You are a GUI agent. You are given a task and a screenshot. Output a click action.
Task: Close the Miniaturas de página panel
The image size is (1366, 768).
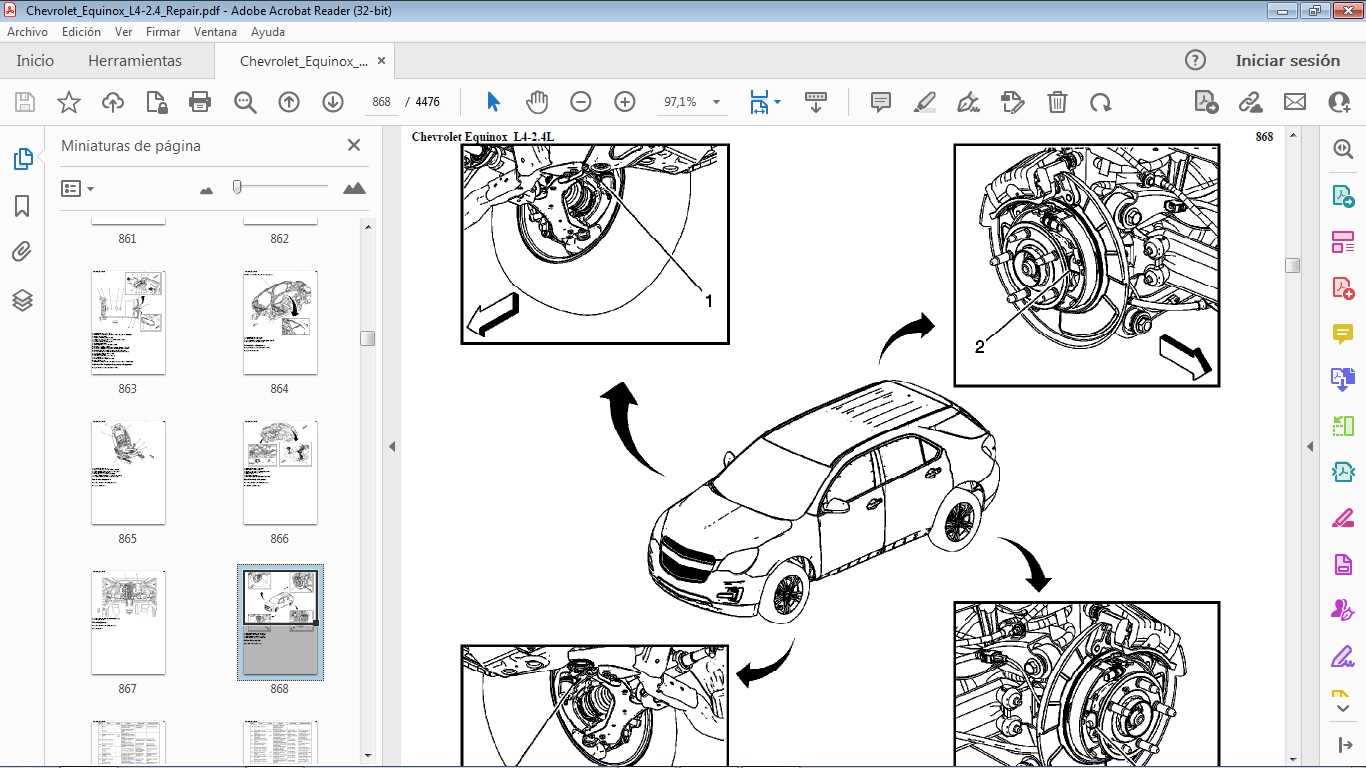tap(354, 145)
